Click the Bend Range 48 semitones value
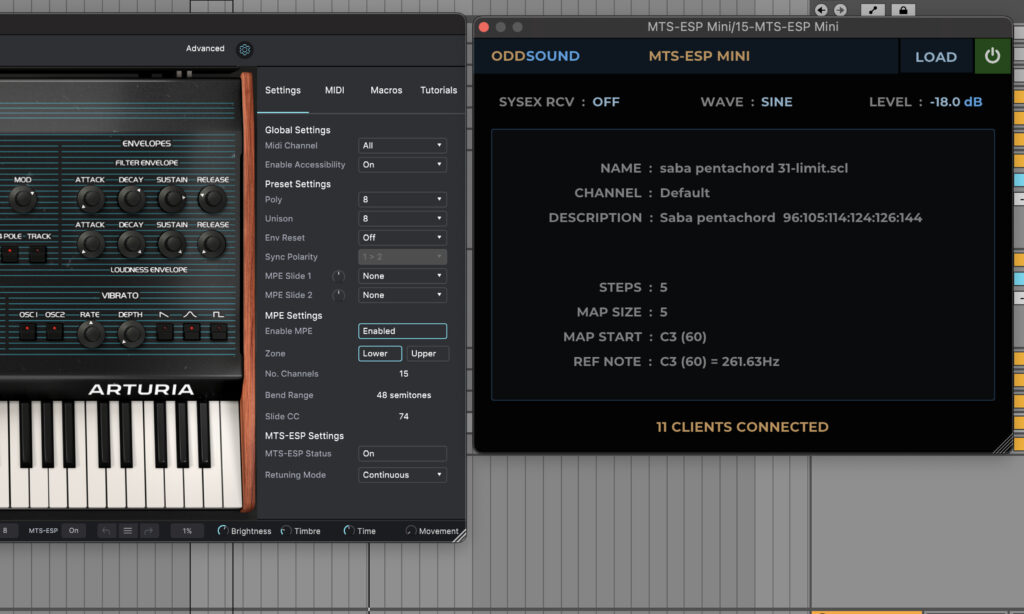This screenshot has height=614, width=1024. [404, 395]
